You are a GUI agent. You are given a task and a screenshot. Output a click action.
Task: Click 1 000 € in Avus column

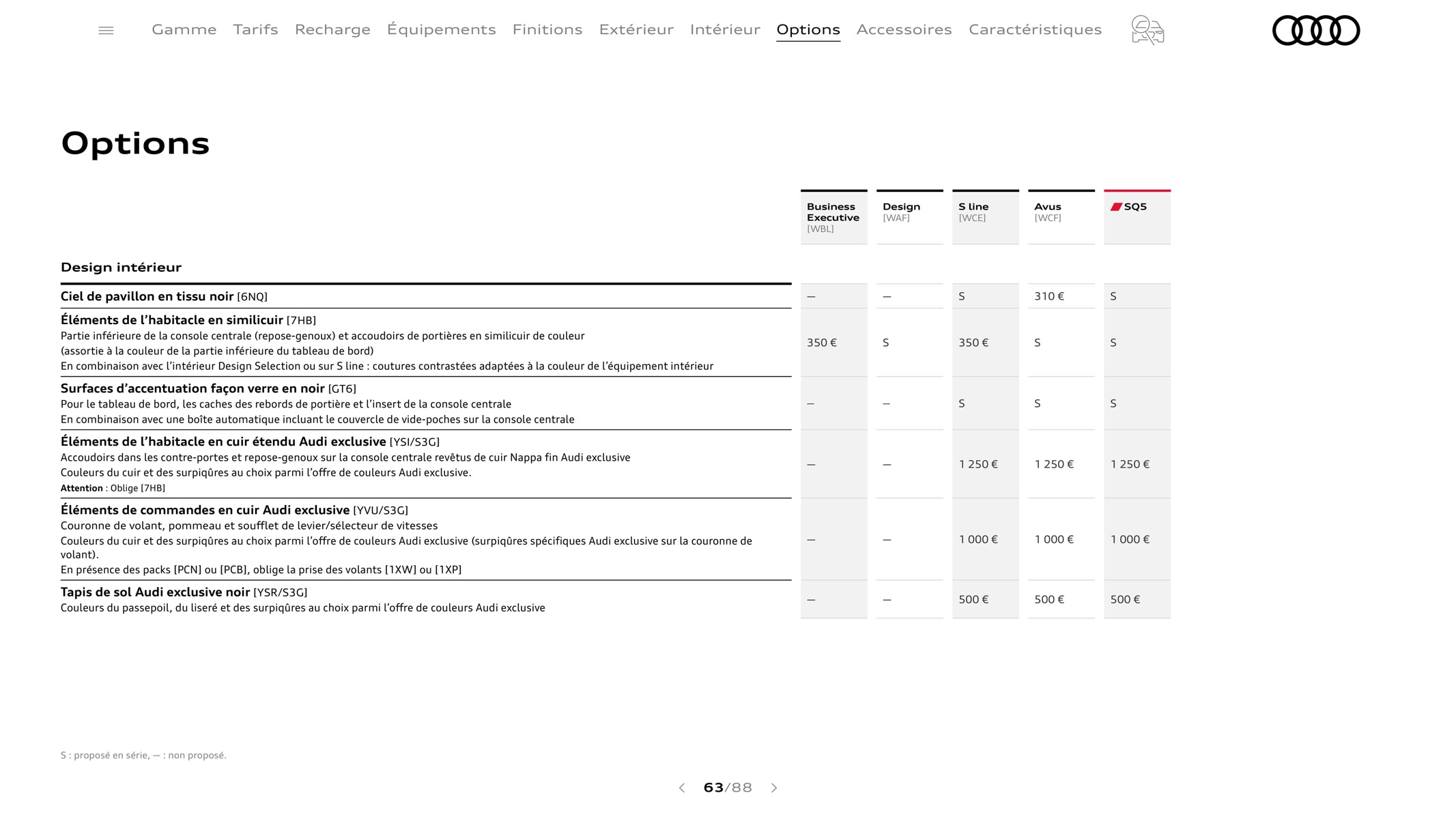pyautogui.click(x=1061, y=539)
